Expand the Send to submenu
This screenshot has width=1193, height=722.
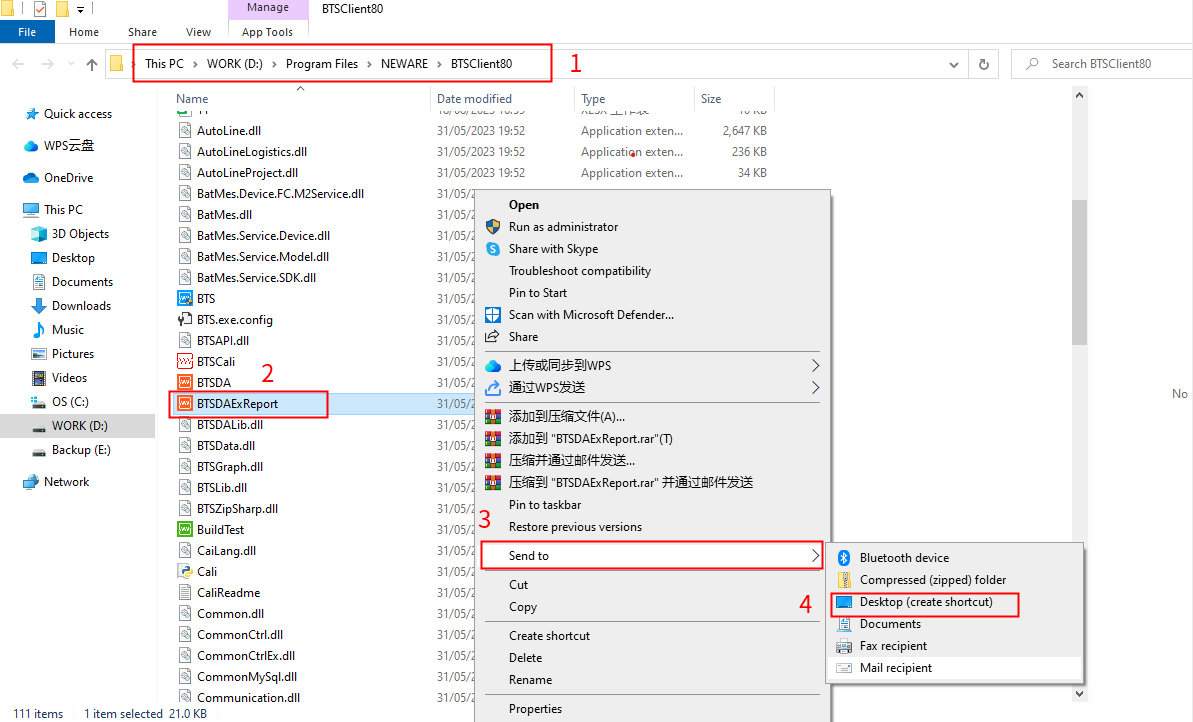650,556
